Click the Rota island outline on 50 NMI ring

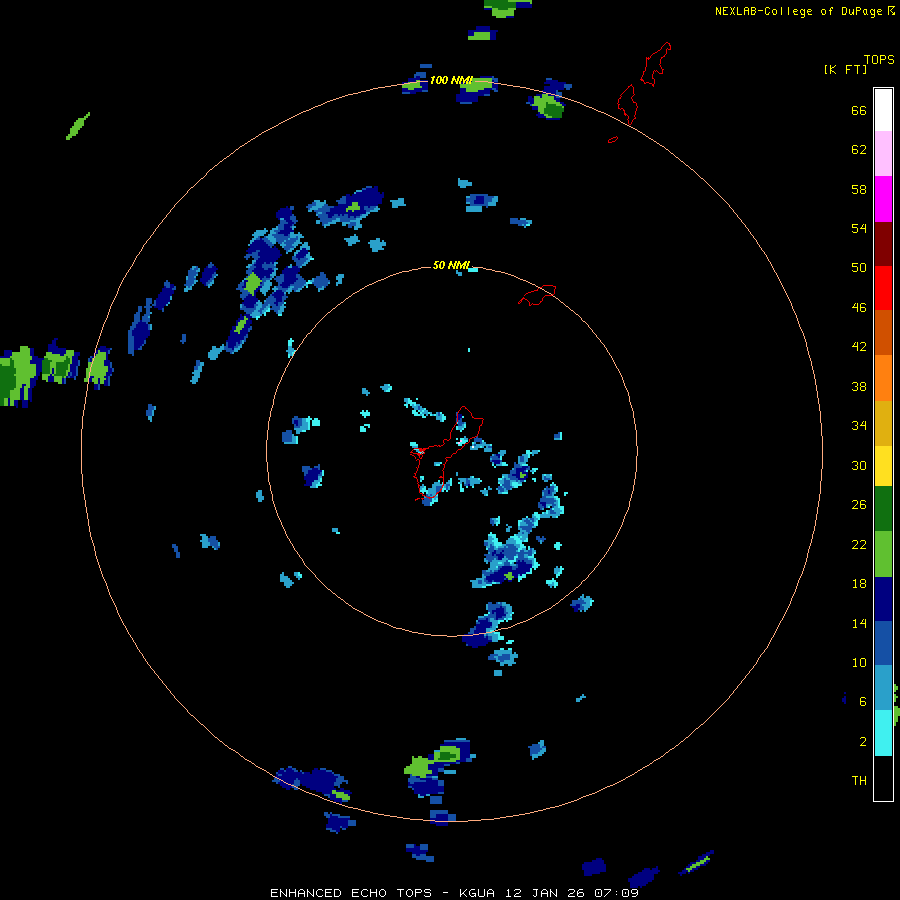537,295
